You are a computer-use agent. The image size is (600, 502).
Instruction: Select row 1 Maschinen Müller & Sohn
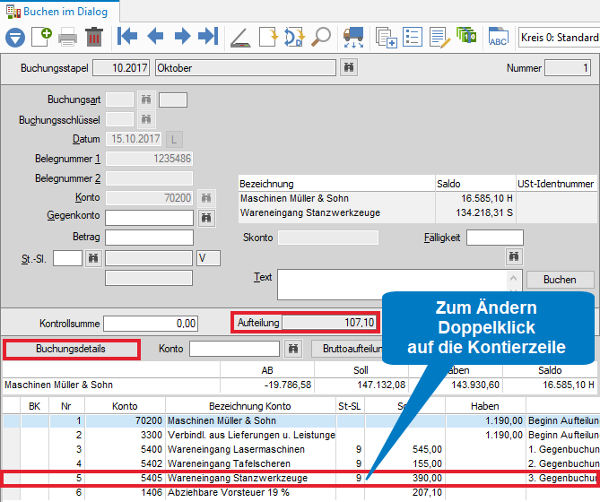click(300, 421)
